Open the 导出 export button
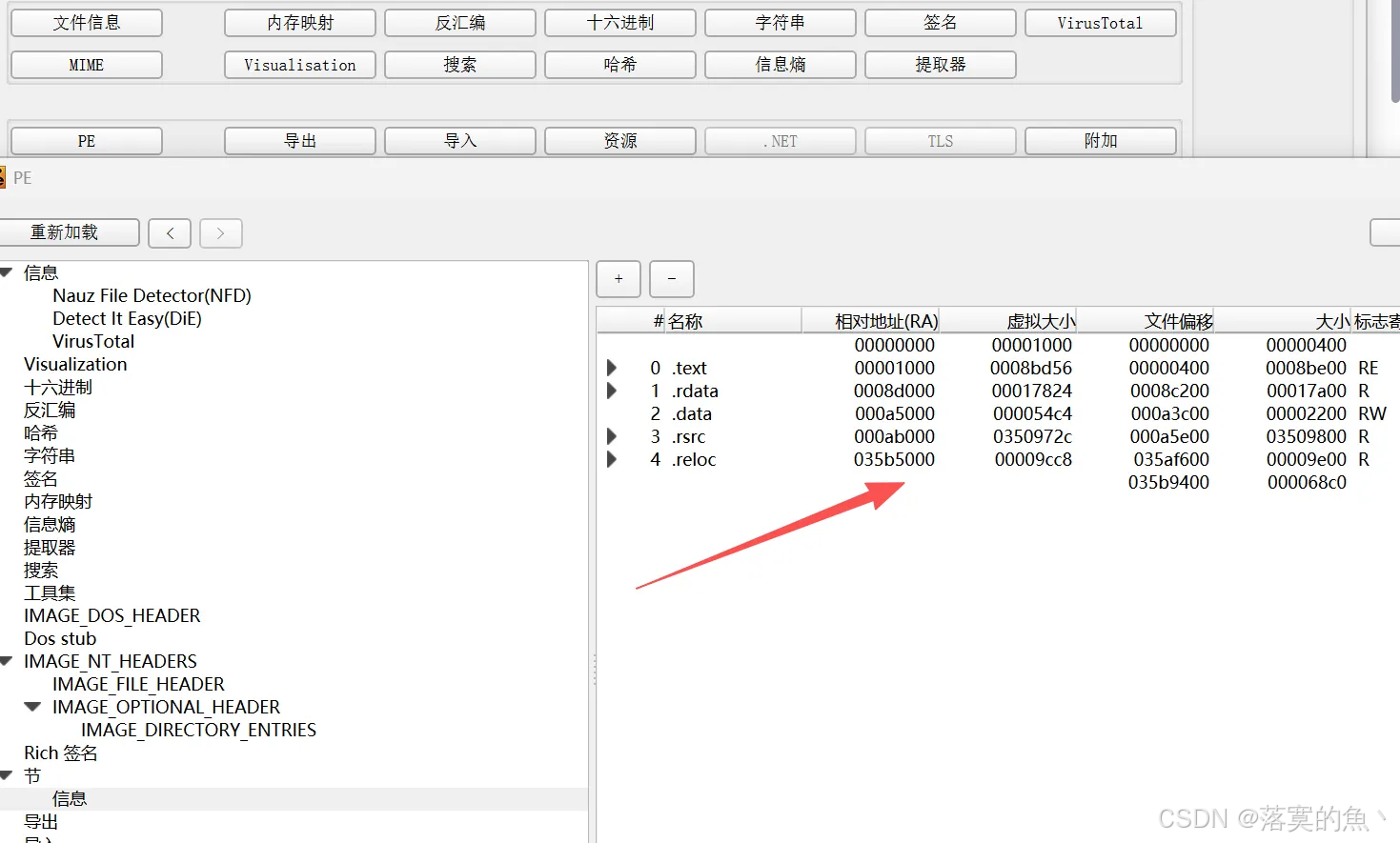The width and height of the screenshot is (1400, 843). click(x=300, y=141)
